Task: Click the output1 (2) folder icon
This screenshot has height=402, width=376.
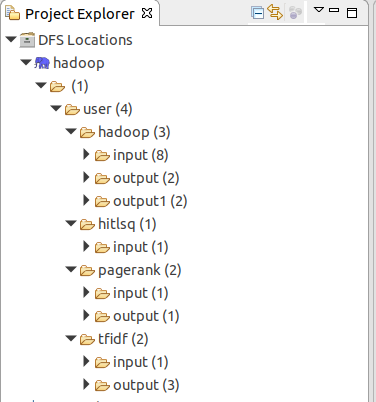Action: click(102, 201)
